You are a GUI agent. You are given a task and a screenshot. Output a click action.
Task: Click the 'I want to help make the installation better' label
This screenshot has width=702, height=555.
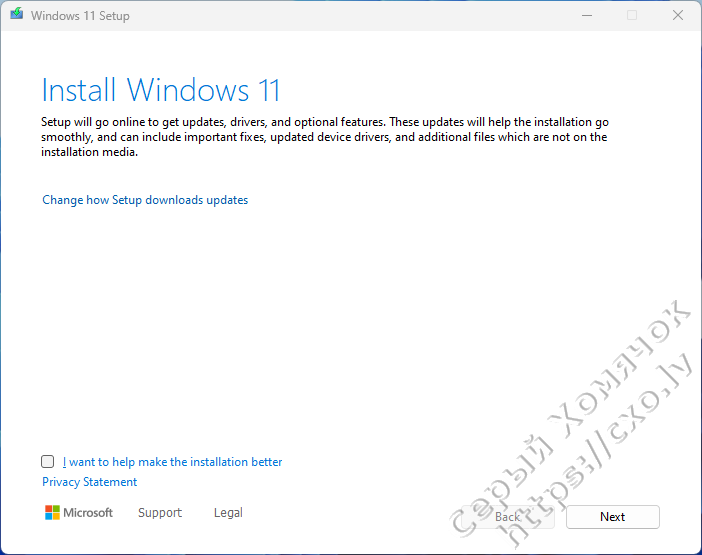pos(172,462)
